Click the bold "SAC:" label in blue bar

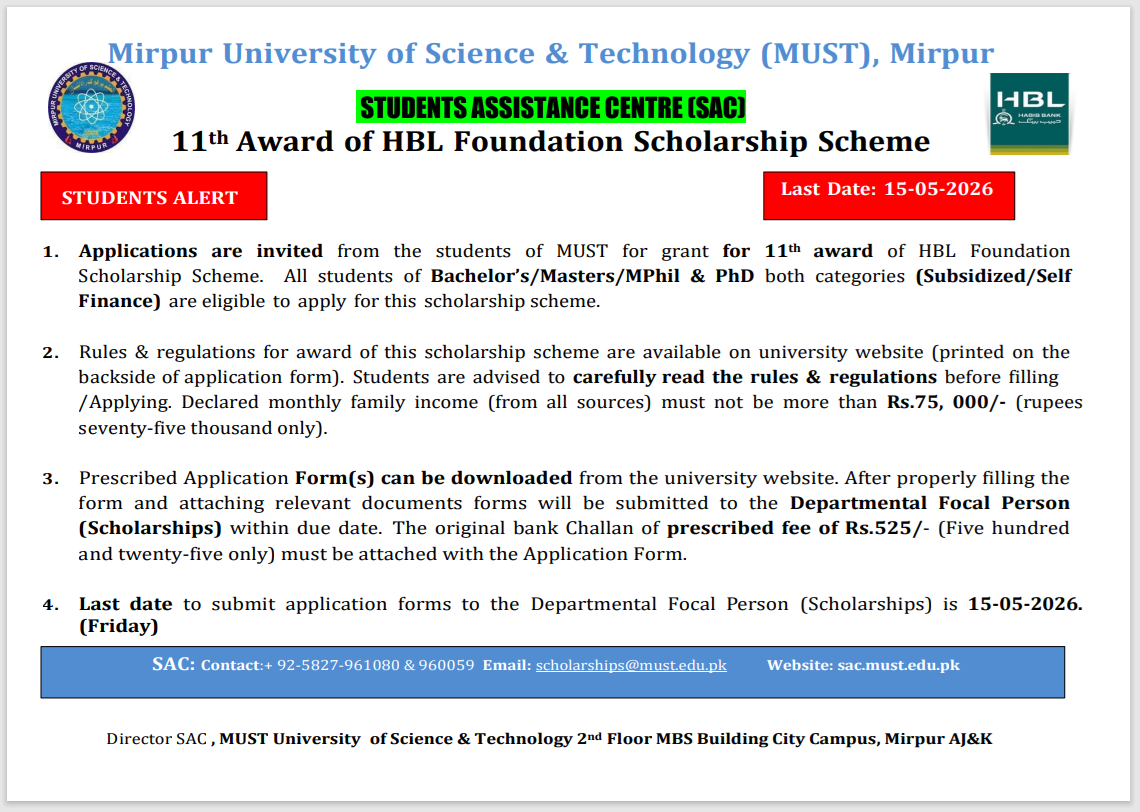click(173, 664)
